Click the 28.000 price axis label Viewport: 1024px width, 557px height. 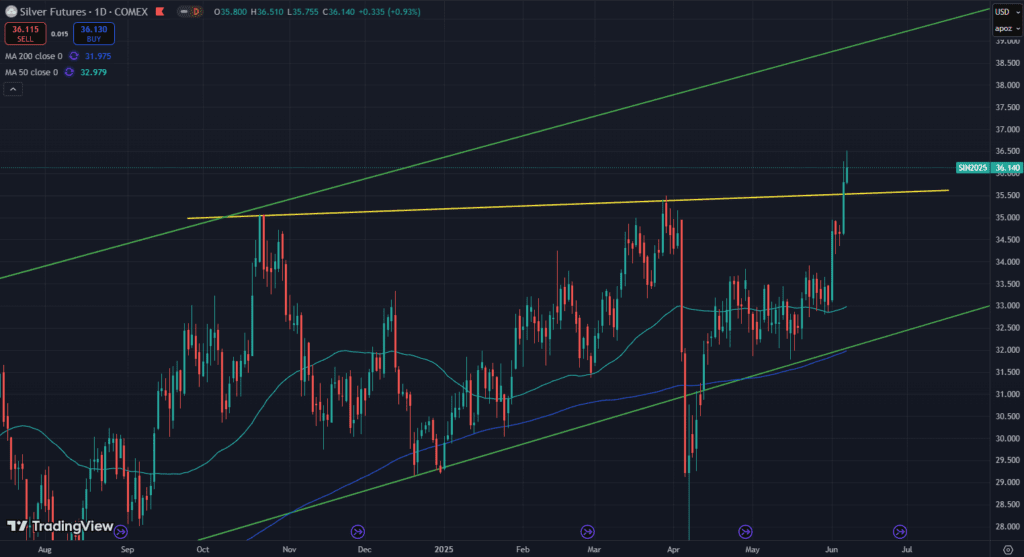(1008, 527)
